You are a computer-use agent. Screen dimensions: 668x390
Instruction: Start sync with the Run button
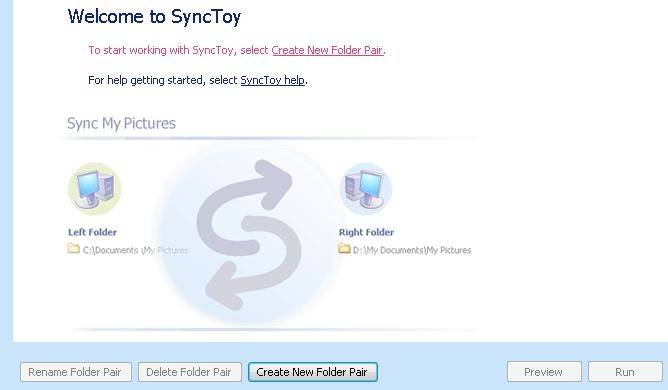click(x=625, y=372)
